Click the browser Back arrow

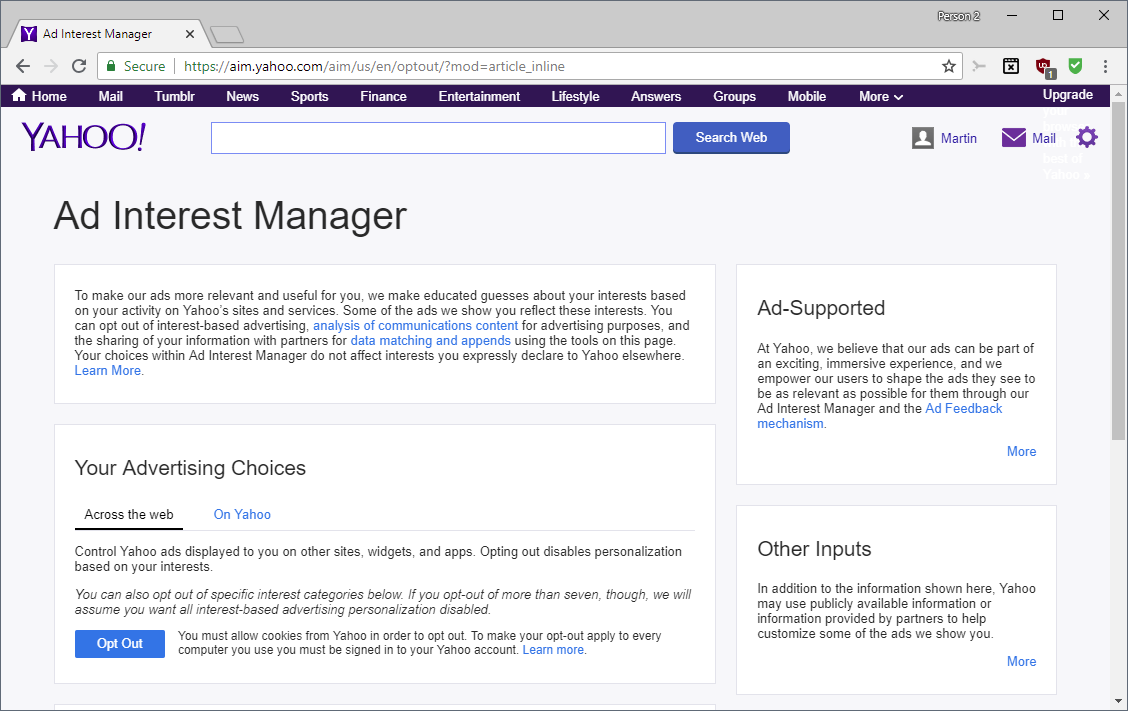point(23,66)
